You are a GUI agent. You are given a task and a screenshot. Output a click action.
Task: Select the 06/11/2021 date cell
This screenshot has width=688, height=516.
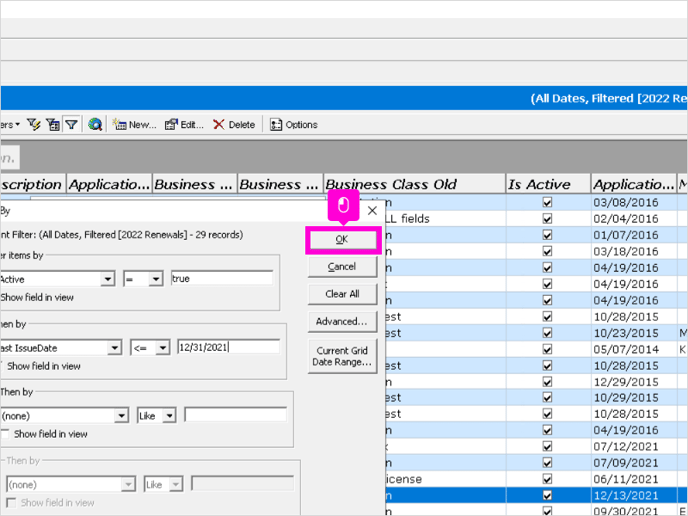(x=634, y=479)
